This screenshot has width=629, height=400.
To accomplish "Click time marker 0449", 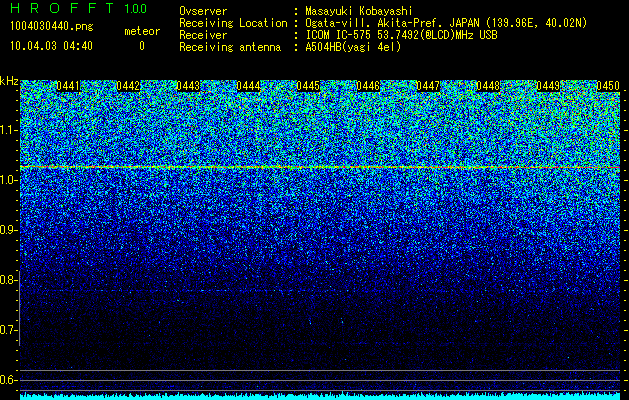I will pyautogui.click(x=548, y=86).
